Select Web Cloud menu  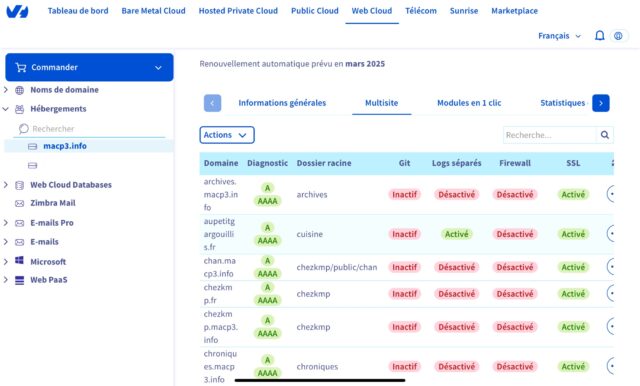(372, 11)
